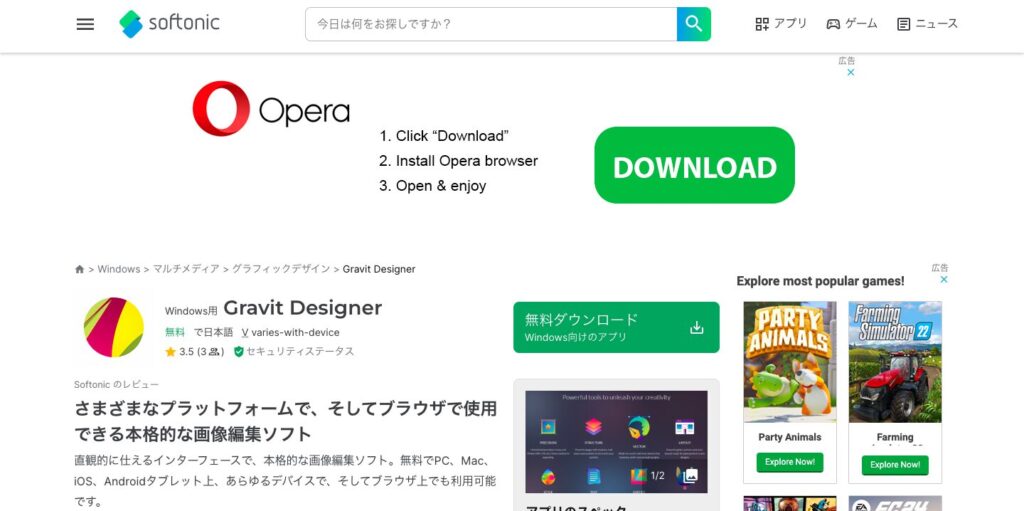Click the Windows breadcrumb link
The image size is (1024, 511).
(x=118, y=269)
